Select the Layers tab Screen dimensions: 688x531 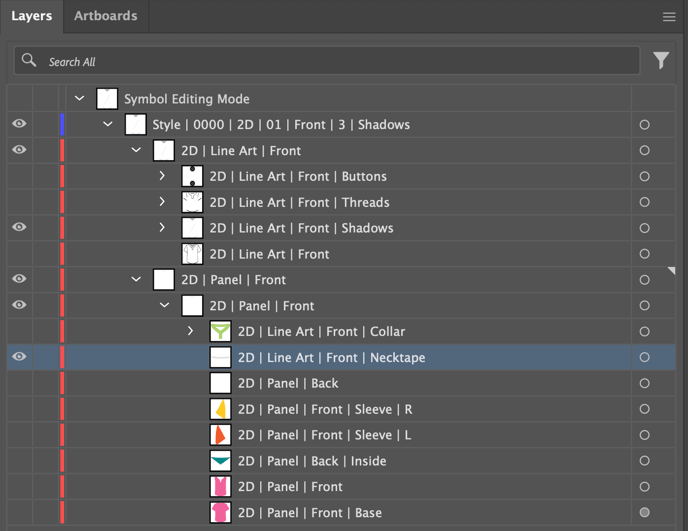tap(32, 16)
